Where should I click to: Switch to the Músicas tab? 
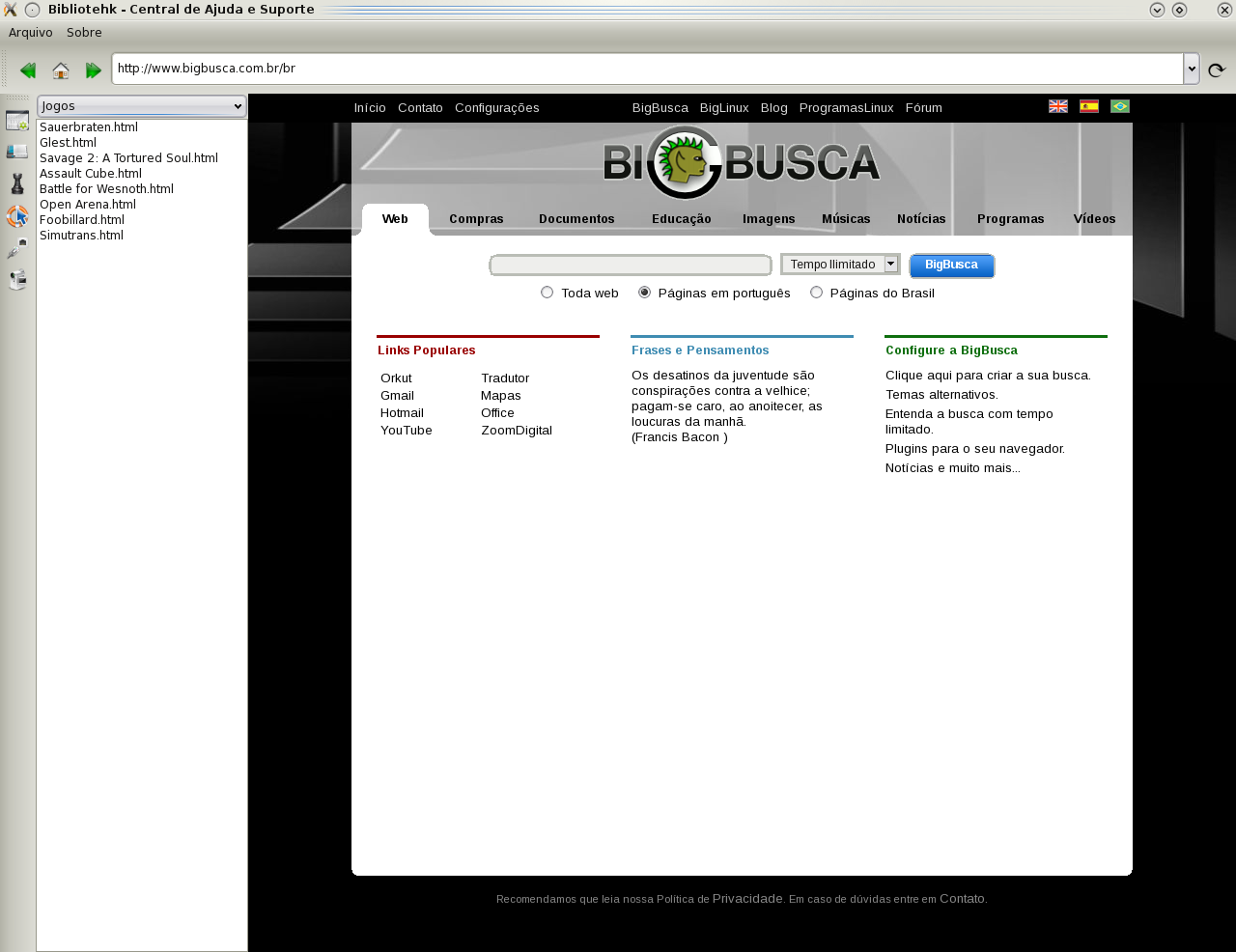[846, 219]
